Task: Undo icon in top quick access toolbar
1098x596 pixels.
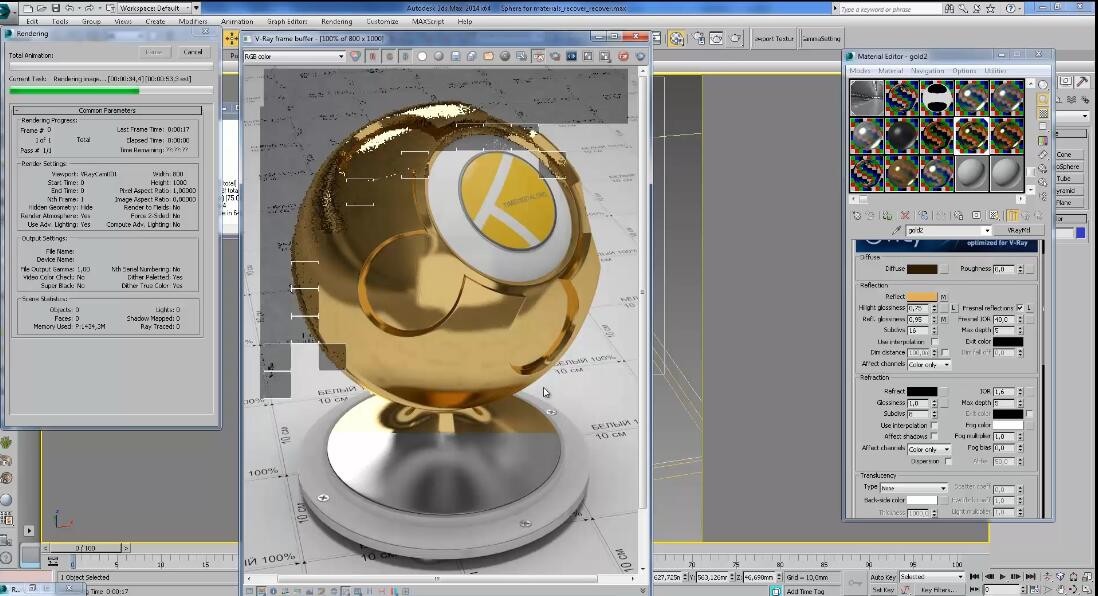Action: pos(69,8)
